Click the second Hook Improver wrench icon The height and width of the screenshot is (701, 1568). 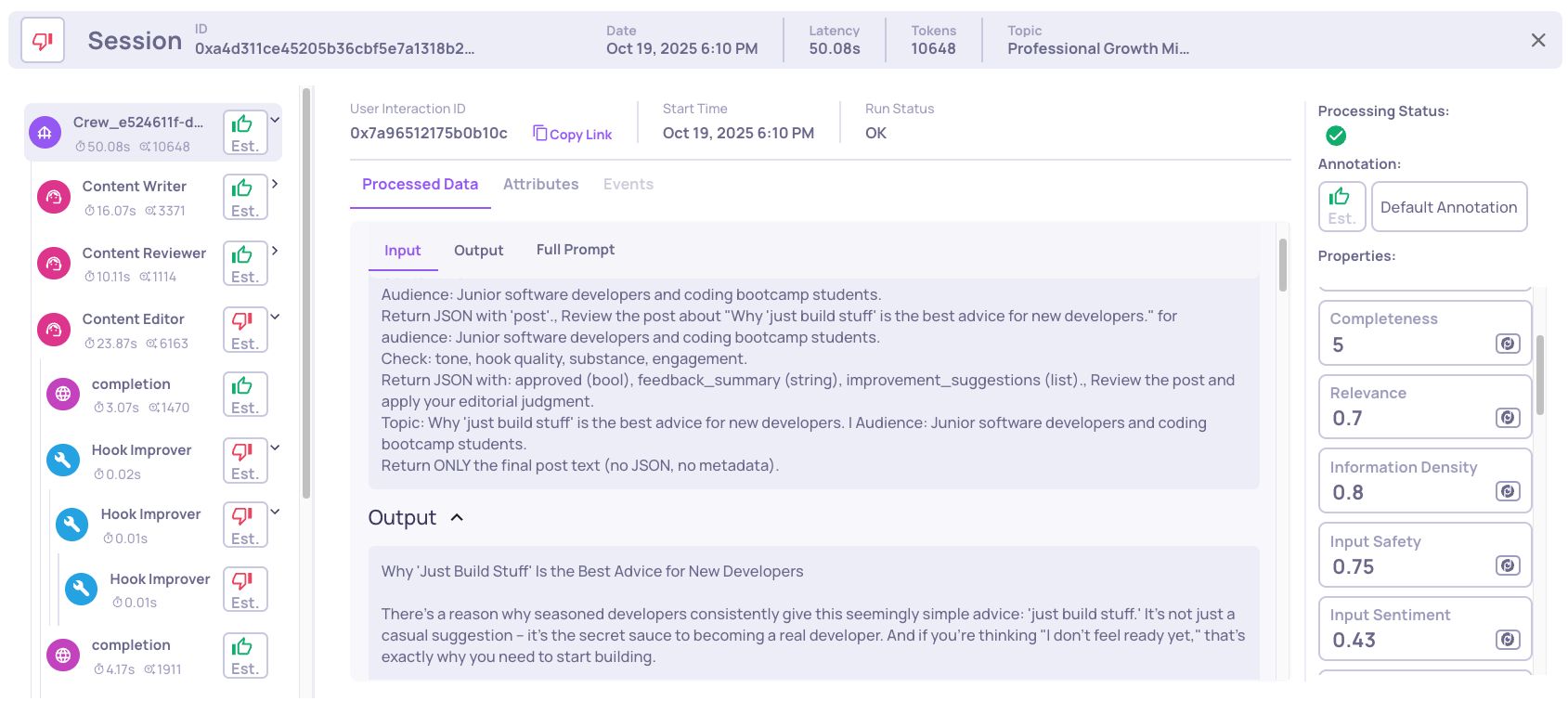click(x=72, y=525)
